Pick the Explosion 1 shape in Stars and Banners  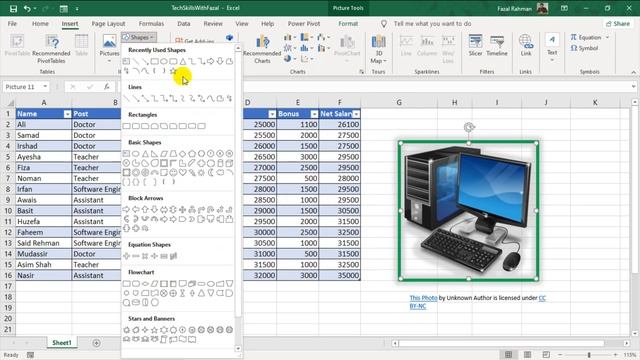click(x=126, y=330)
